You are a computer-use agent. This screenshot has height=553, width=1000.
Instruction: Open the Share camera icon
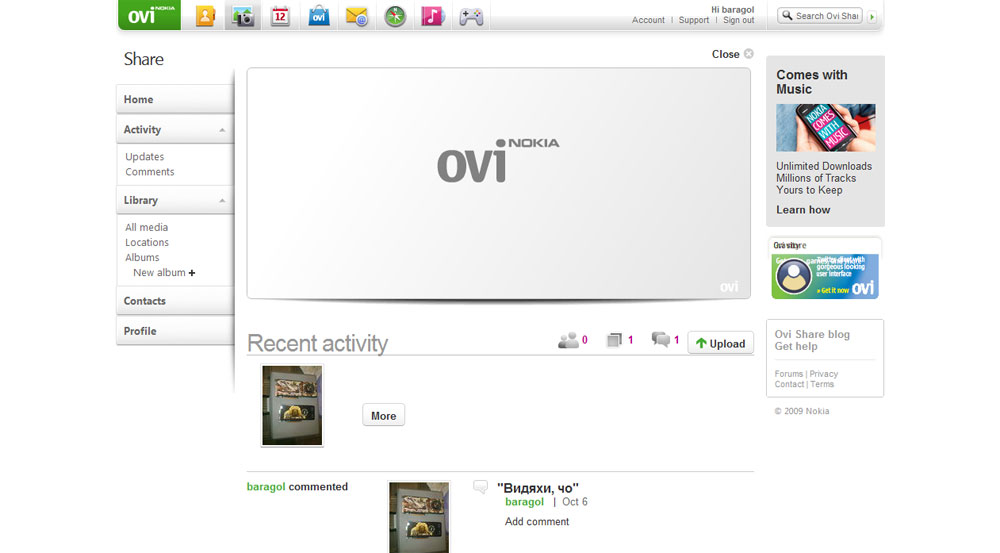click(243, 16)
